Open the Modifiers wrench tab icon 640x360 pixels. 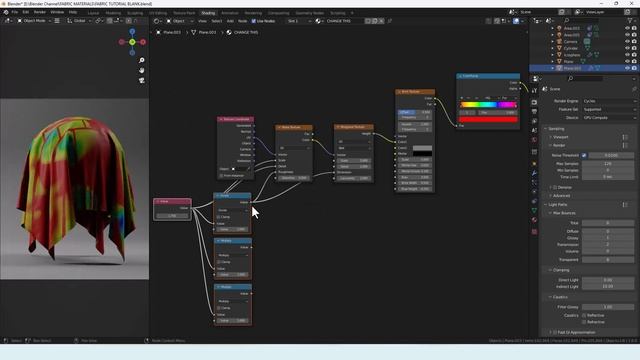(x=534, y=173)
